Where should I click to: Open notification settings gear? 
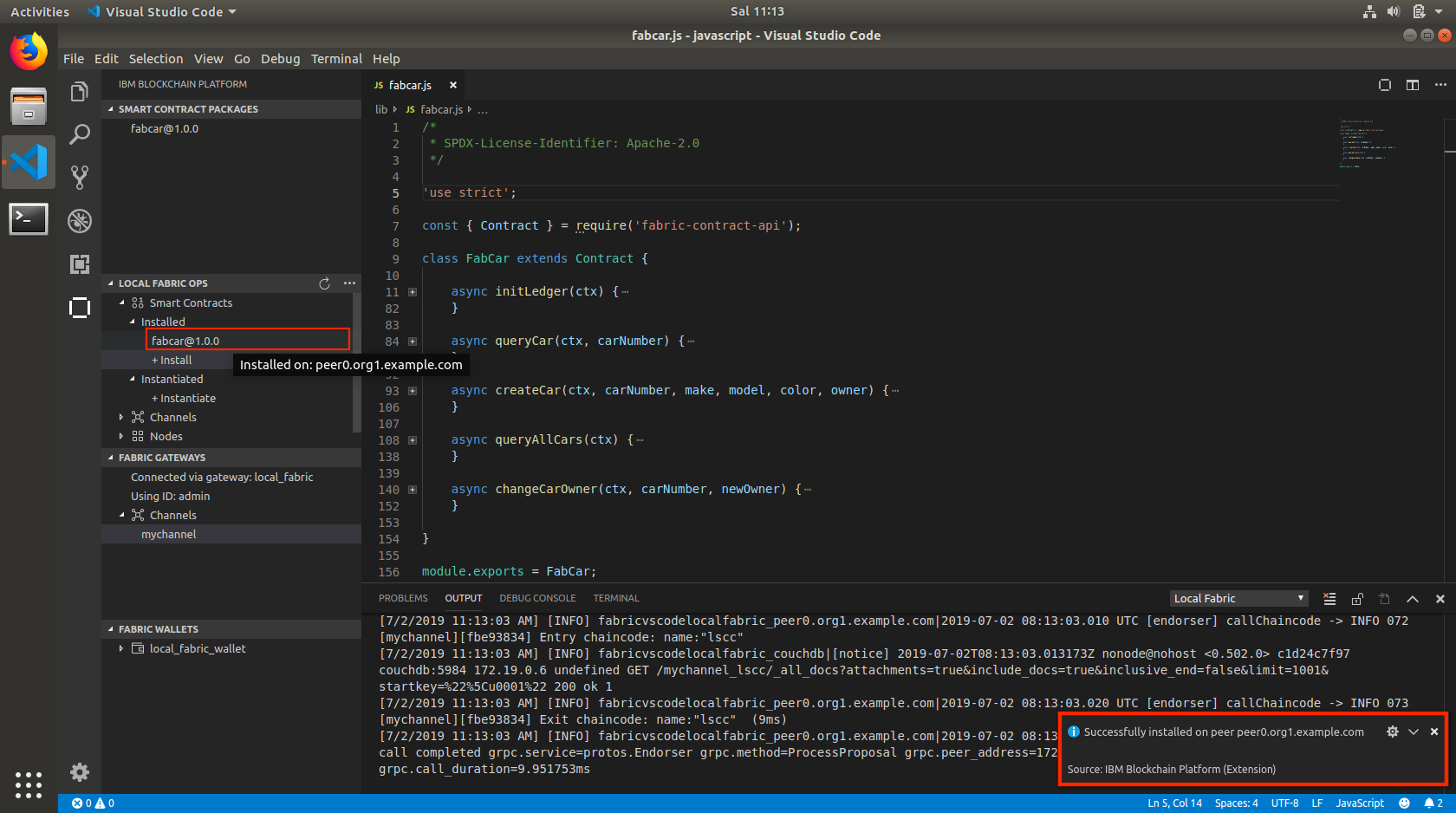[1393, 732]
